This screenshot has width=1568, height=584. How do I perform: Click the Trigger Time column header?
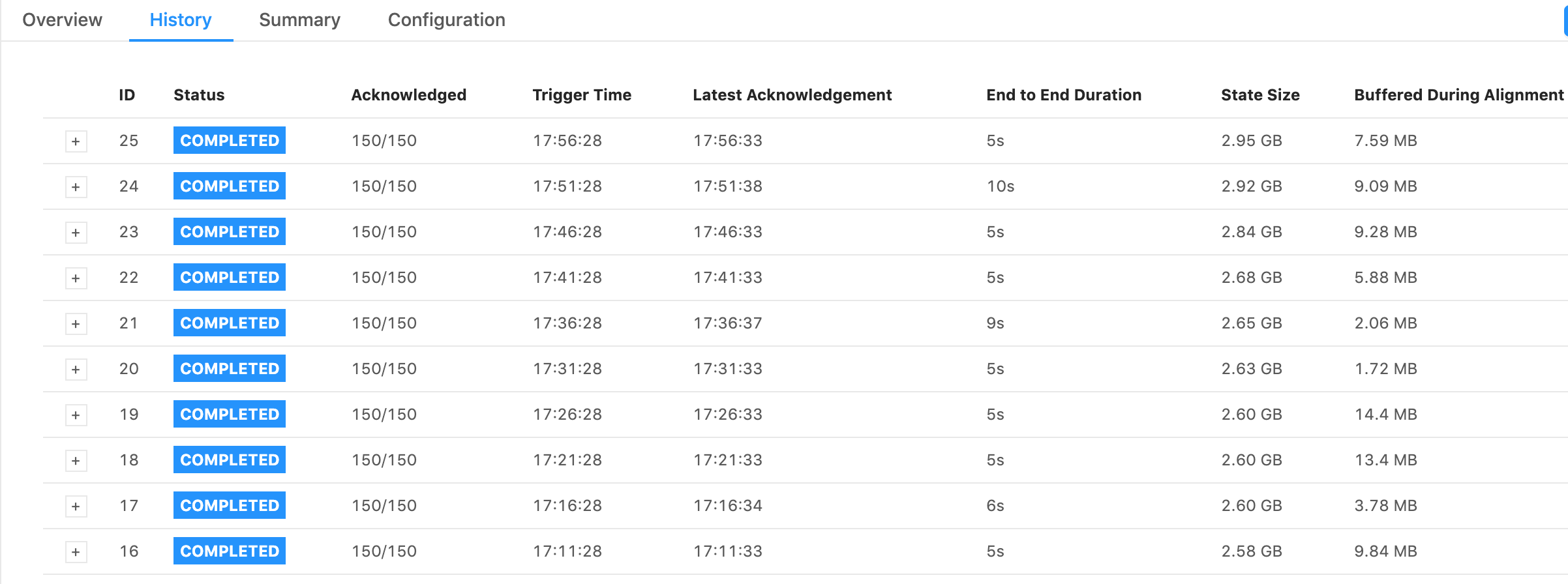582,95
